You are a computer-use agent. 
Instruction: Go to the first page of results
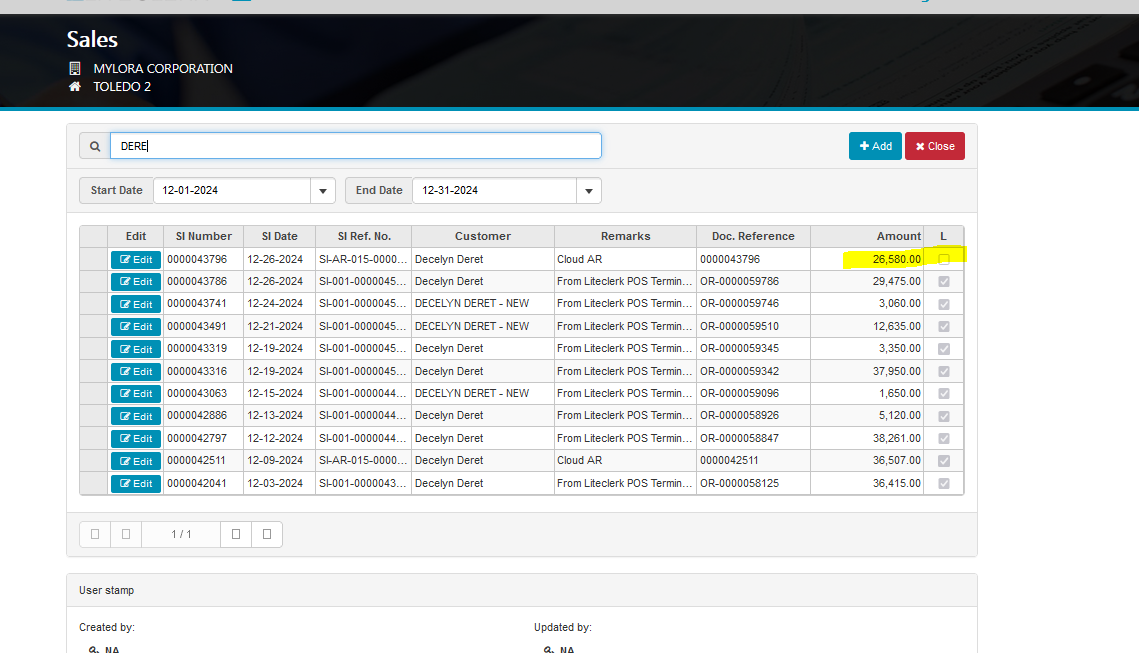(95, 534)
